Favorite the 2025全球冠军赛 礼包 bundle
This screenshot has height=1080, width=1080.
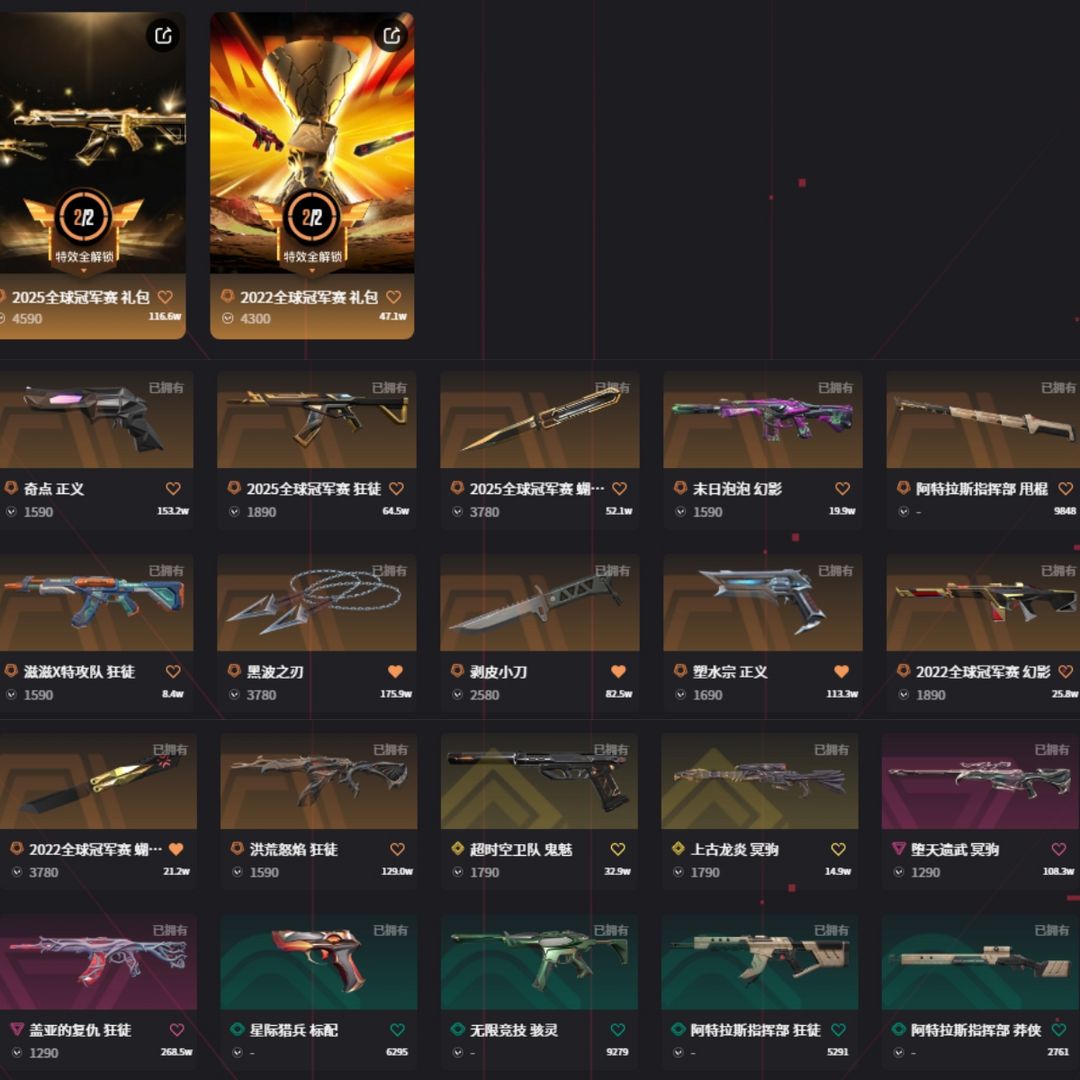pos(165,297)
